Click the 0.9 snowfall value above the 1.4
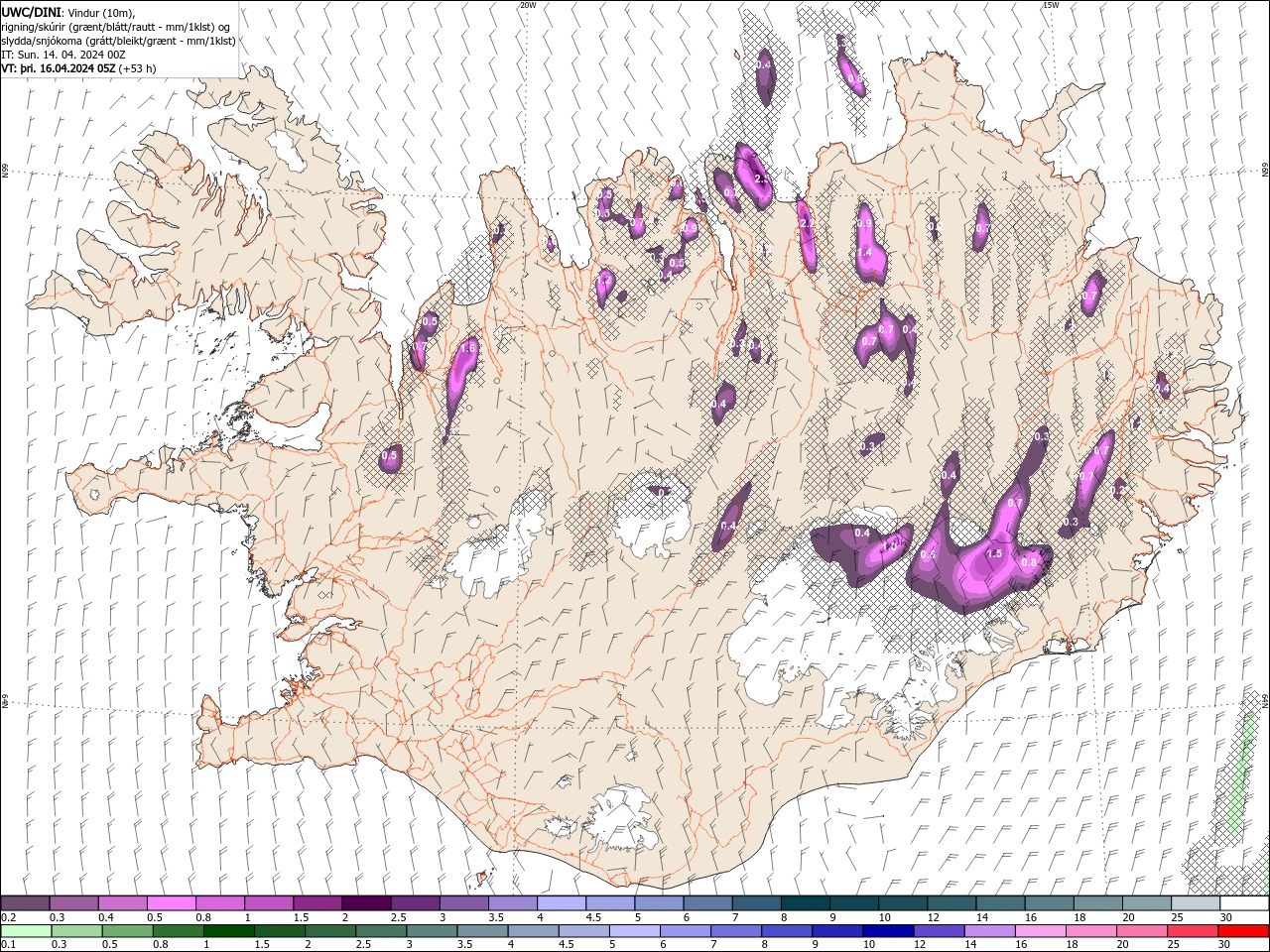 click(864, 224)
